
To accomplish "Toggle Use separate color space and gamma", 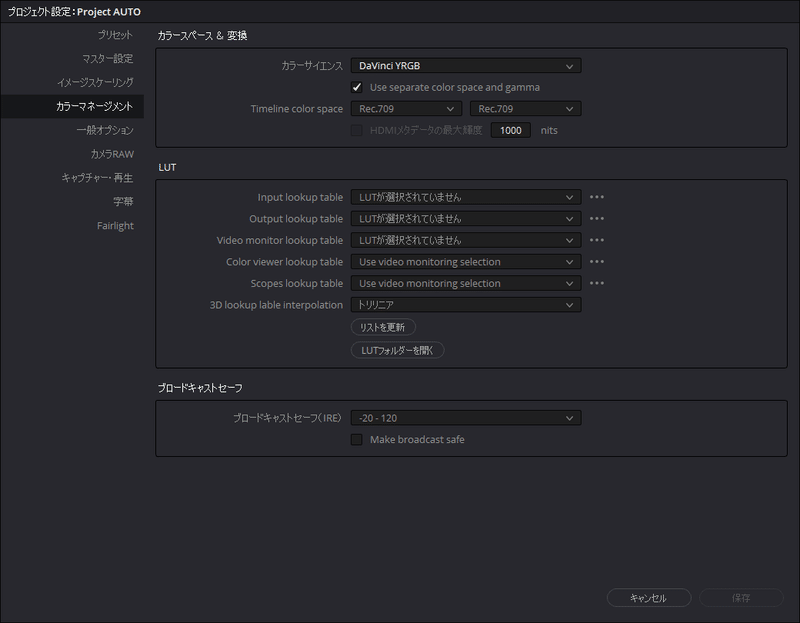I will [357, 87].
